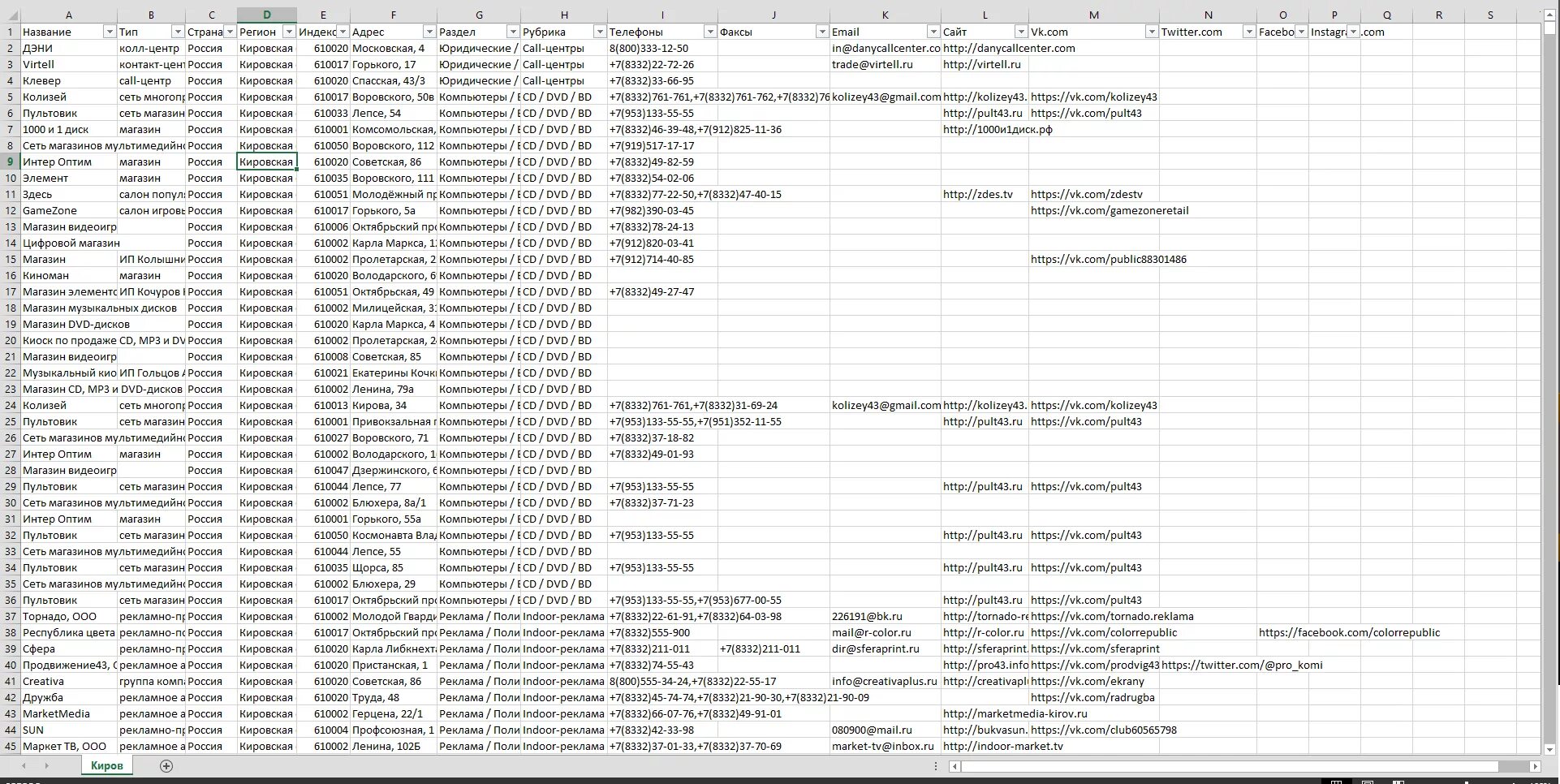Screen dimensions: 1560x784
Task: Open the Страна column filter dropdown
Action: tap(230, 32)
